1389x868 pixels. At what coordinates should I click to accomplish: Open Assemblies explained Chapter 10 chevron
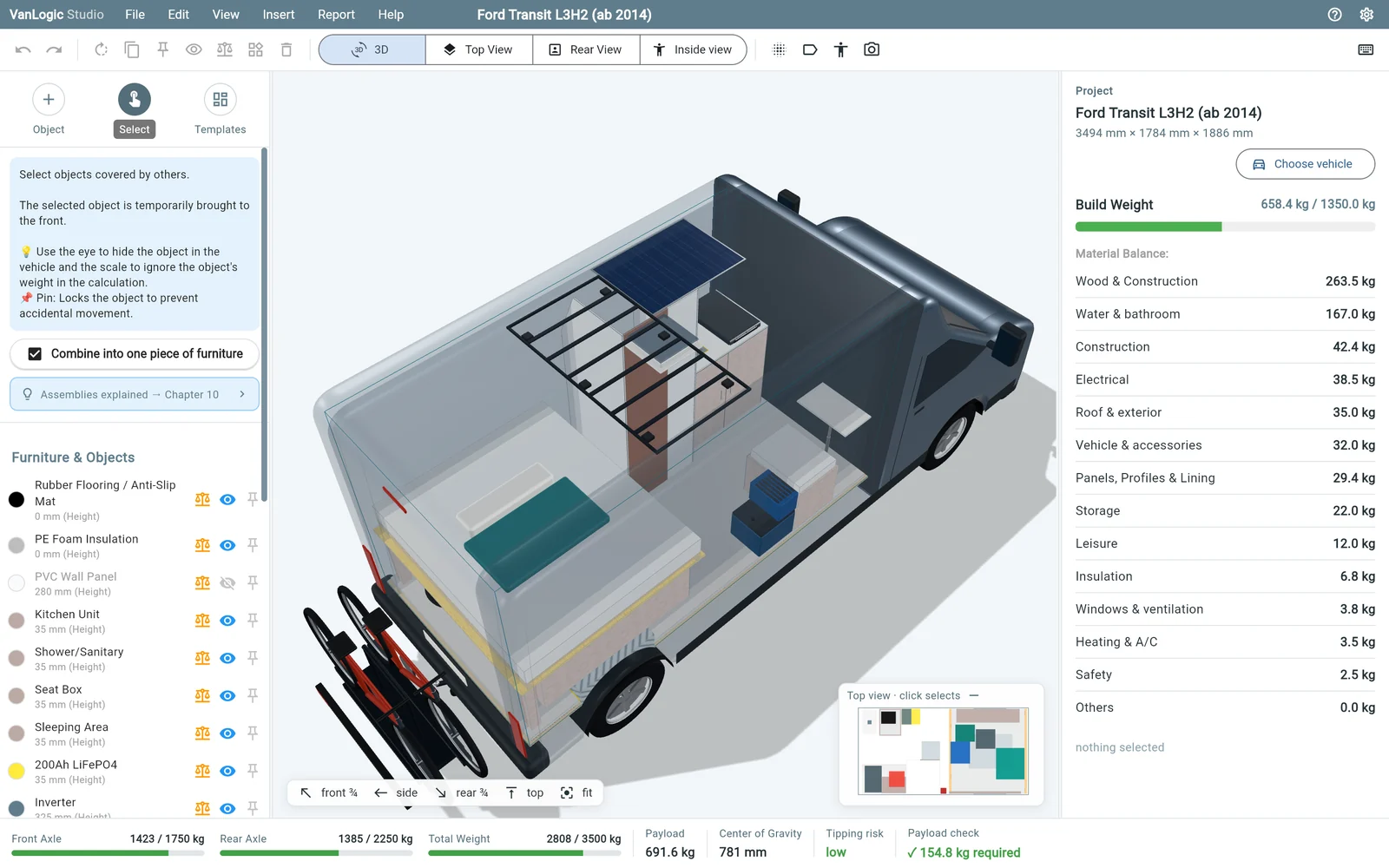point(242,394)
